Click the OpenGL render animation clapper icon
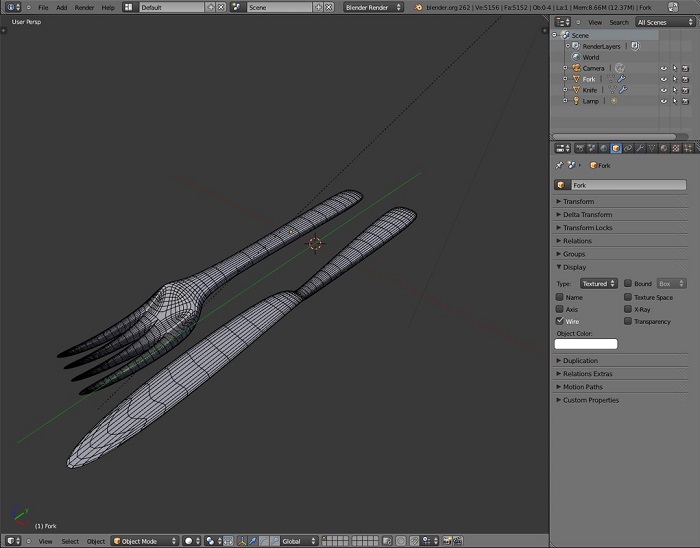This screenshot has height=548, width=700. point(458,541)
